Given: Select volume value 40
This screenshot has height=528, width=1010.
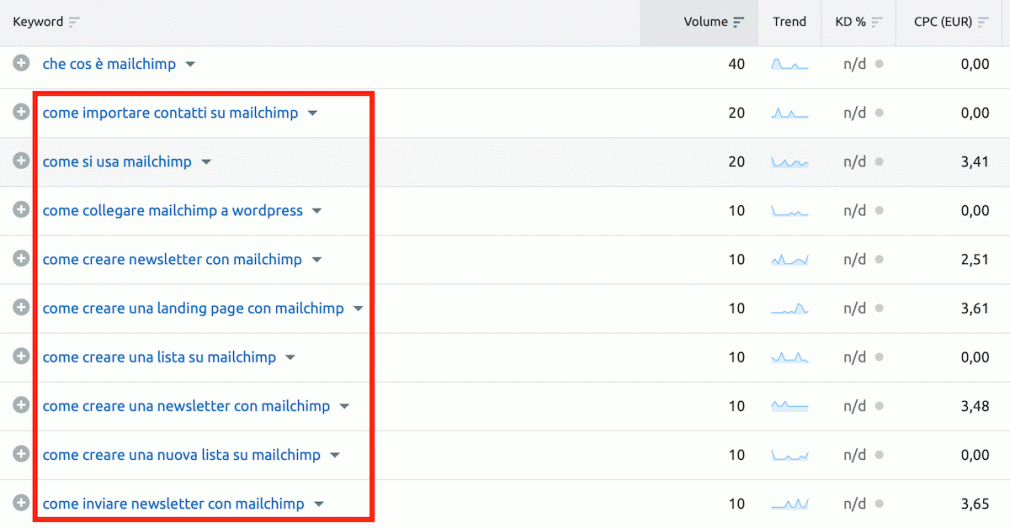Looking at the screenshot, I should [x=736, y=64].
